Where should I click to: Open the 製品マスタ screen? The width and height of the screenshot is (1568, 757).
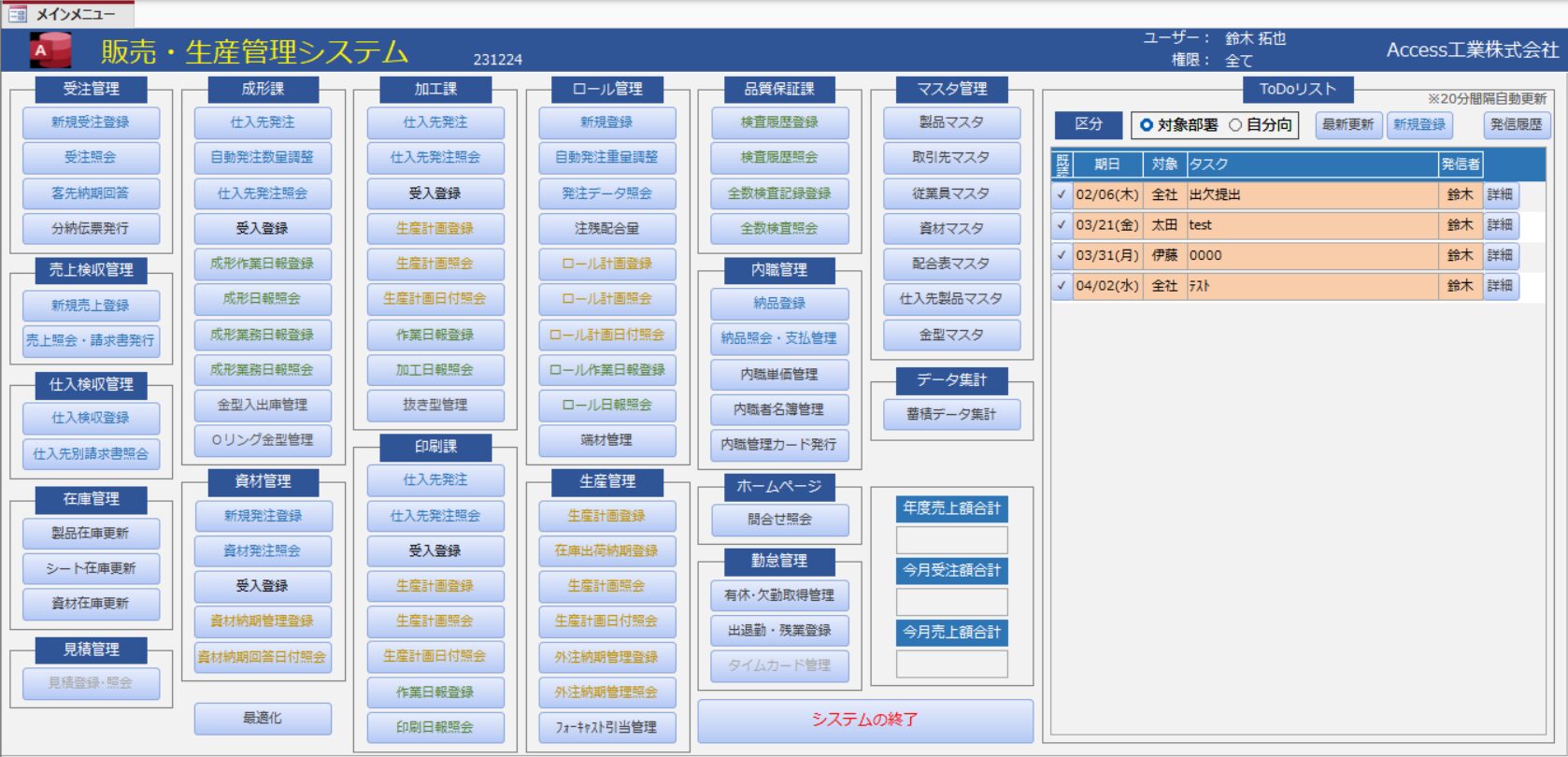951,122
